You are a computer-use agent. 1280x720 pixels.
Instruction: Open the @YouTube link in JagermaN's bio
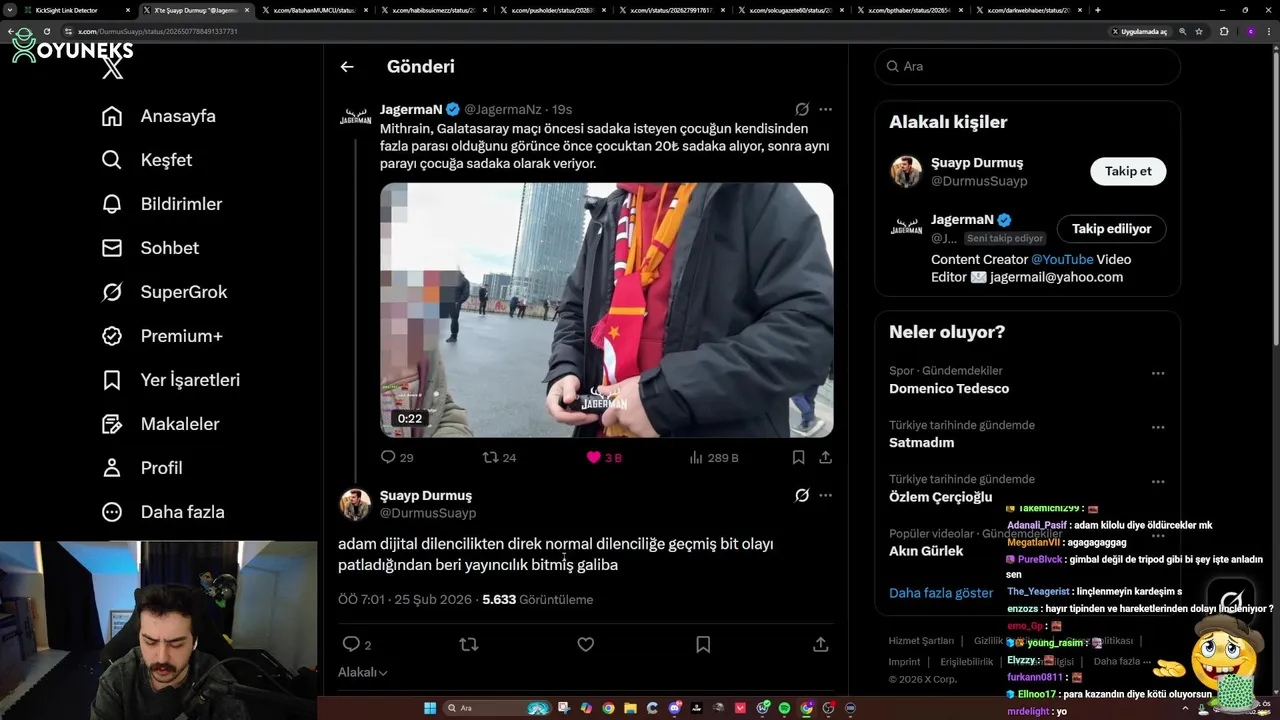click(x=1062, y=259)
